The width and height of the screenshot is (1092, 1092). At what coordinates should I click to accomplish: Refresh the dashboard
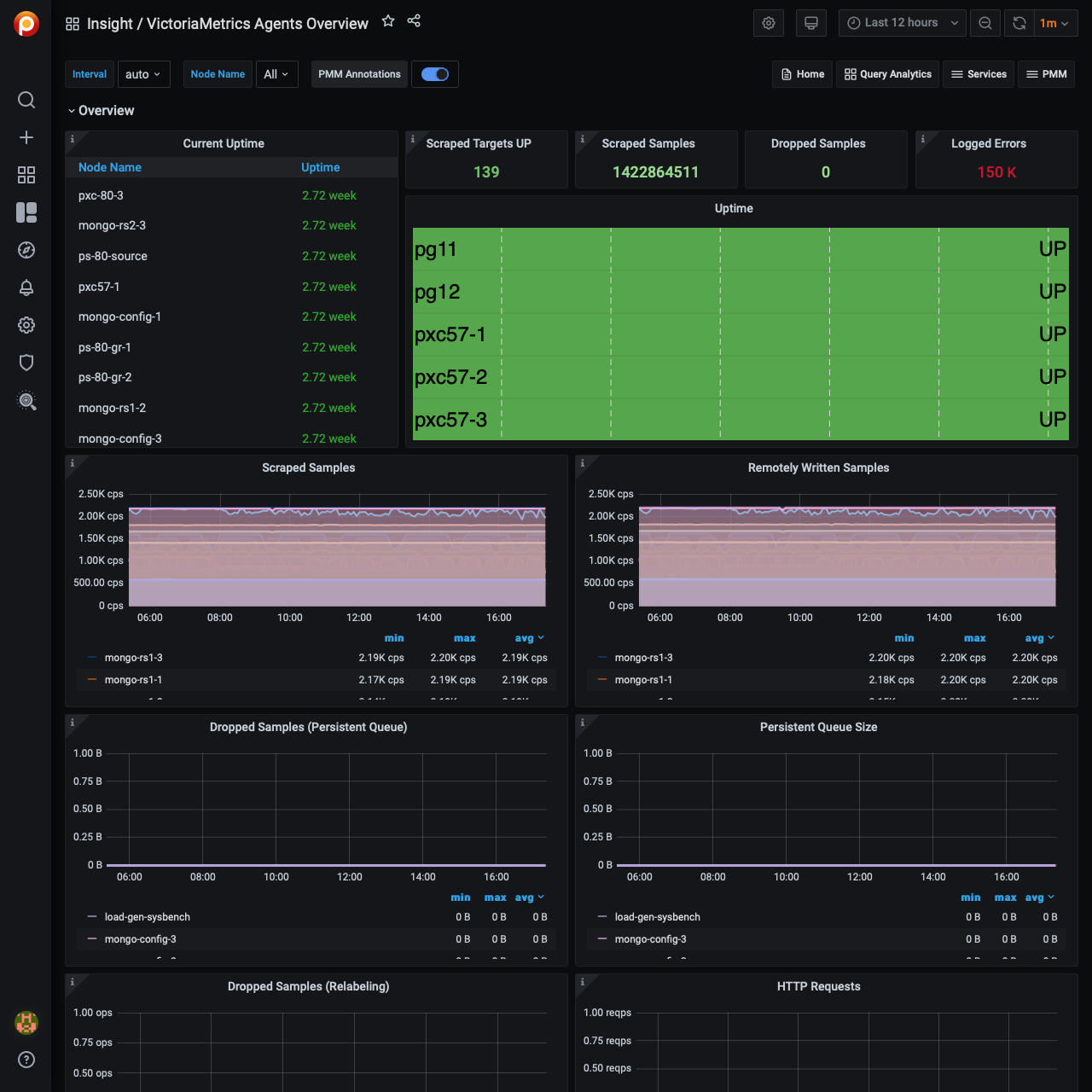pos(1019,23)
